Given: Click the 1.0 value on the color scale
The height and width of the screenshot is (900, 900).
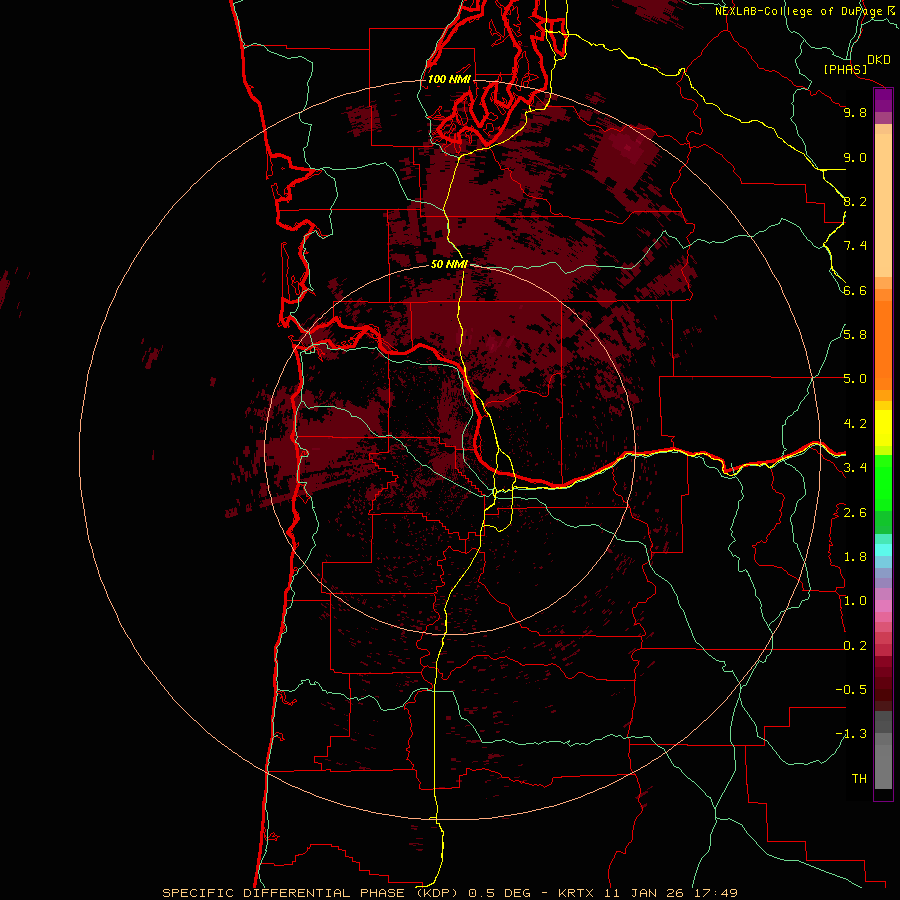Looking at the screenshot, I should coord(855,601).
